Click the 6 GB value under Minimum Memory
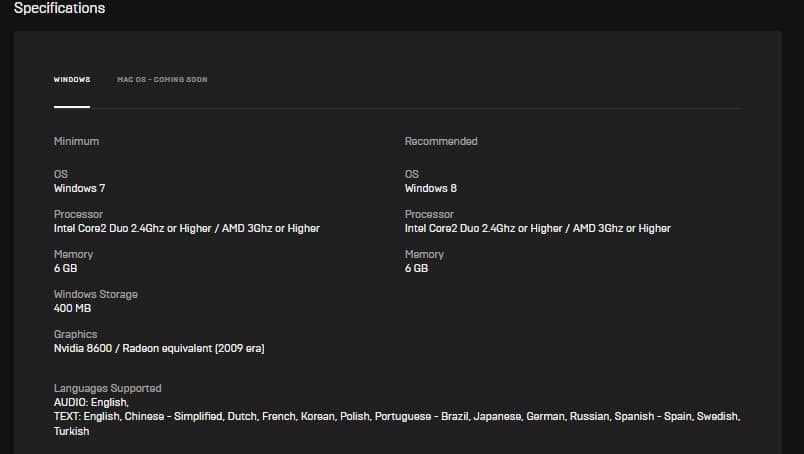Viewport: 804px width, 454px height. pos(66,268)
